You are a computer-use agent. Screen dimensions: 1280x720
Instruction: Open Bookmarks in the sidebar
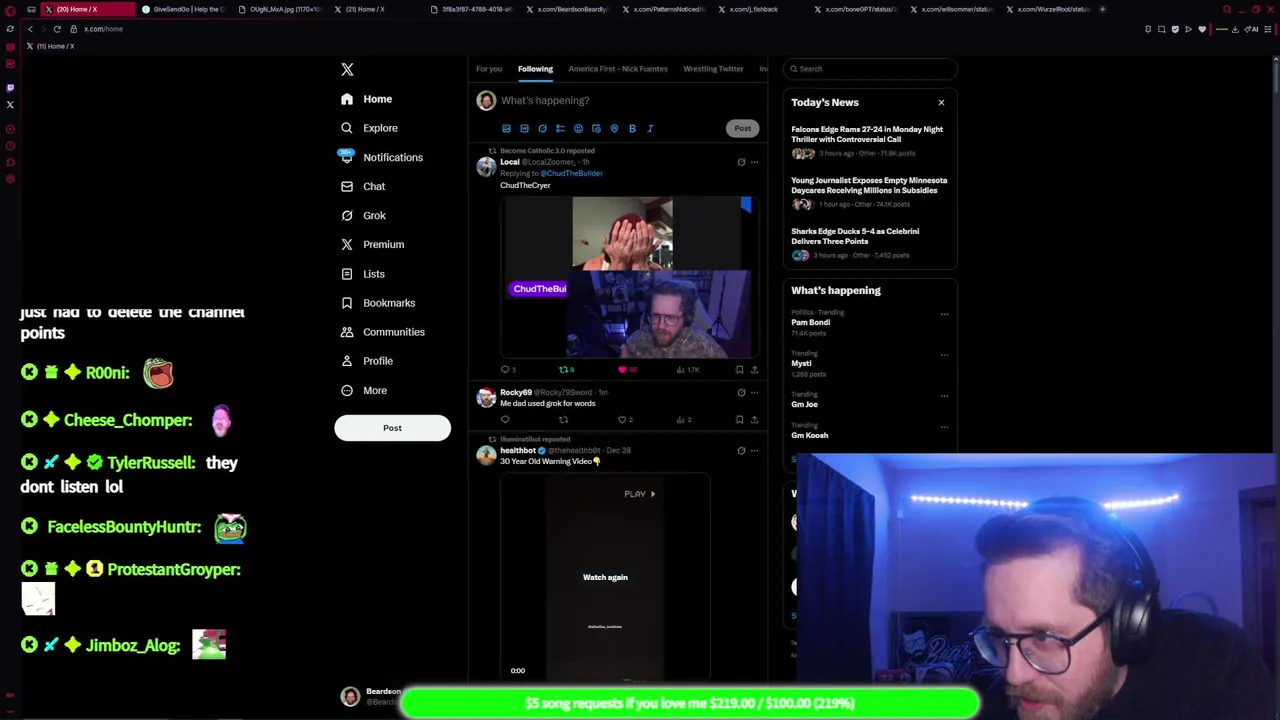378,303
